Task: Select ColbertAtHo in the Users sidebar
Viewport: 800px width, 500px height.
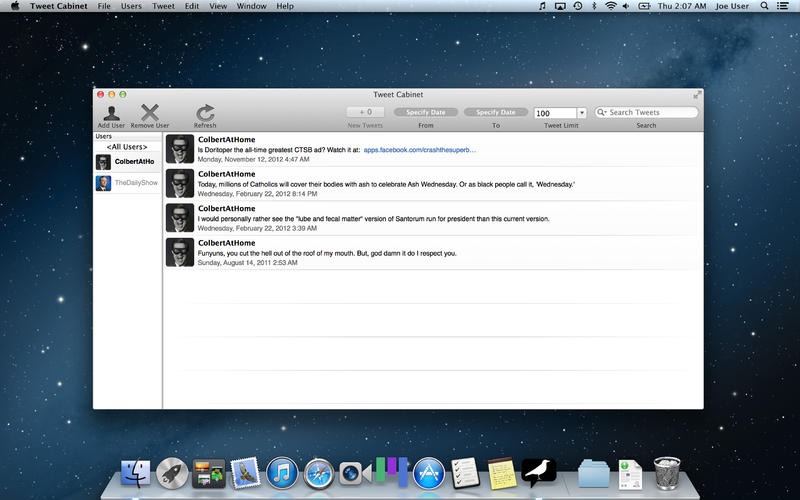Action: point(127,162)
